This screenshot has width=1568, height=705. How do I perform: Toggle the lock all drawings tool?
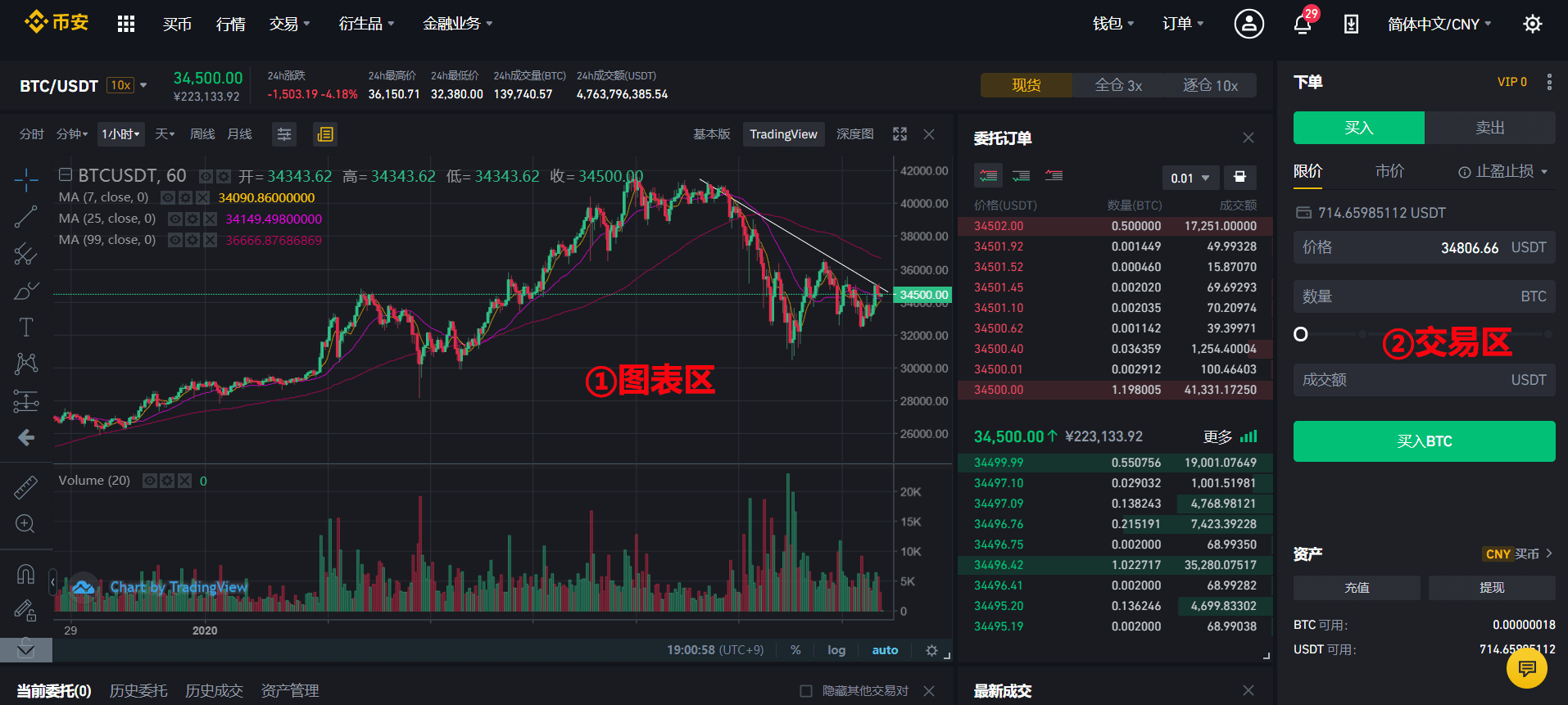26,610
